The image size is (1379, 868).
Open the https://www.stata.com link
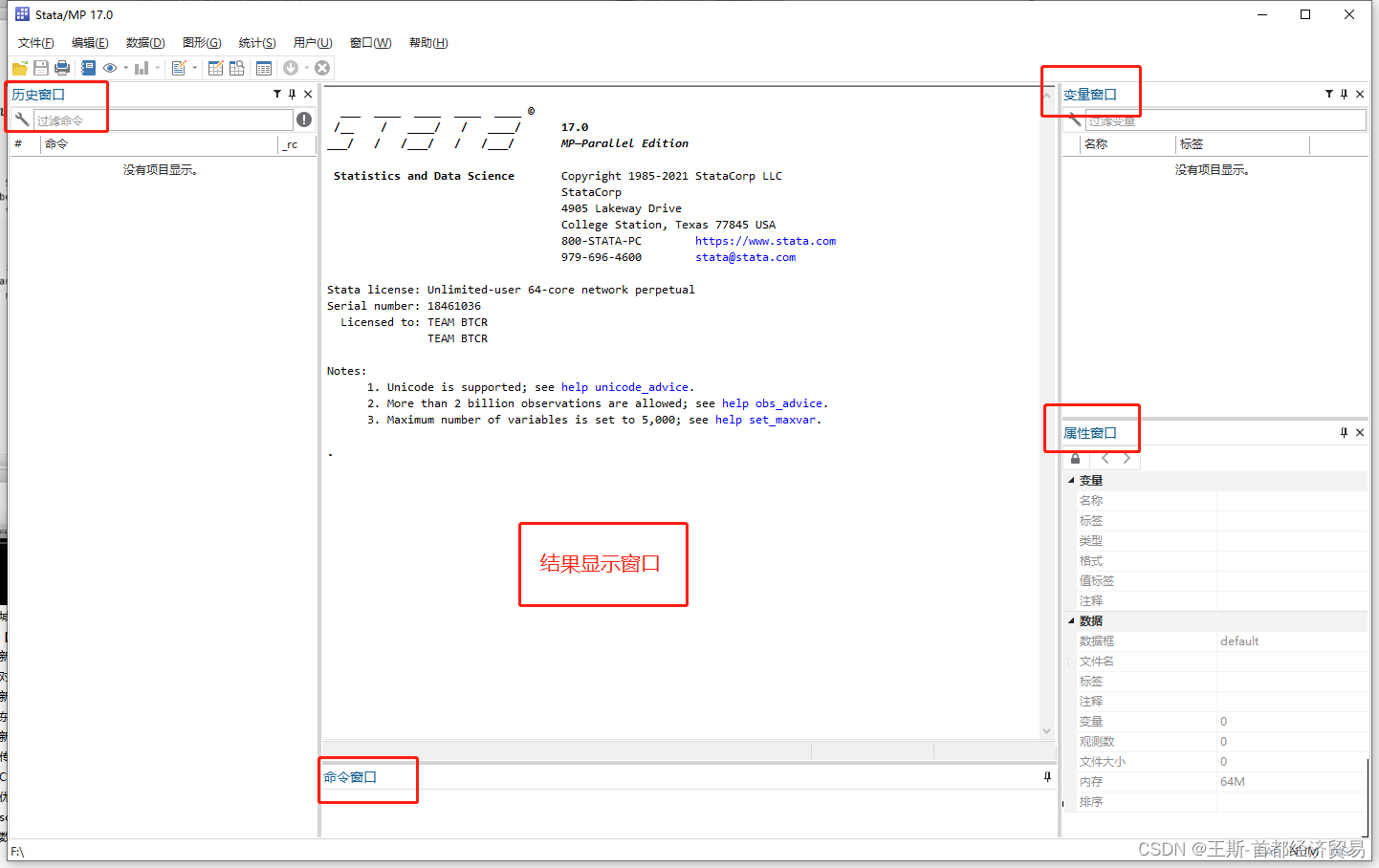pos(765,241)
